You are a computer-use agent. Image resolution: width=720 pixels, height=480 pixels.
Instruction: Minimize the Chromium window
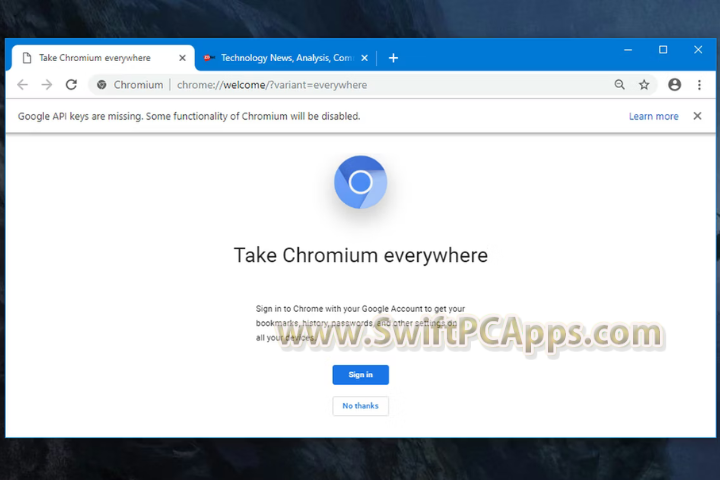coord(628,50)
